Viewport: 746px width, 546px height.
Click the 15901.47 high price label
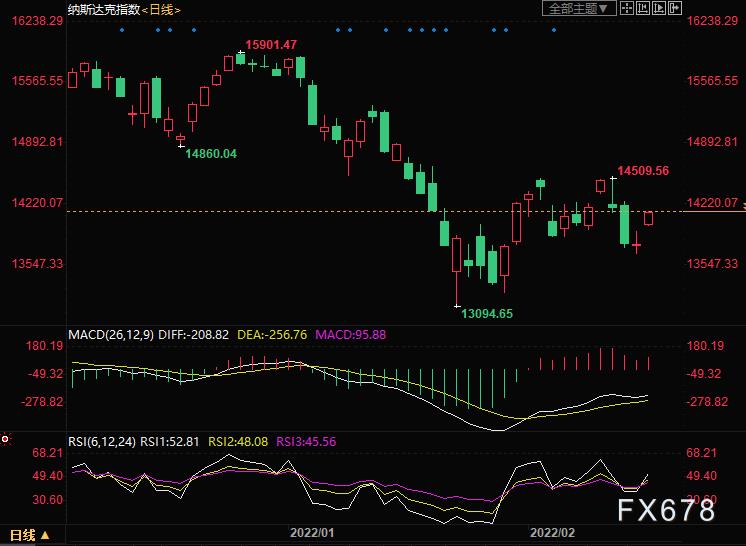(x=271, y=45)
